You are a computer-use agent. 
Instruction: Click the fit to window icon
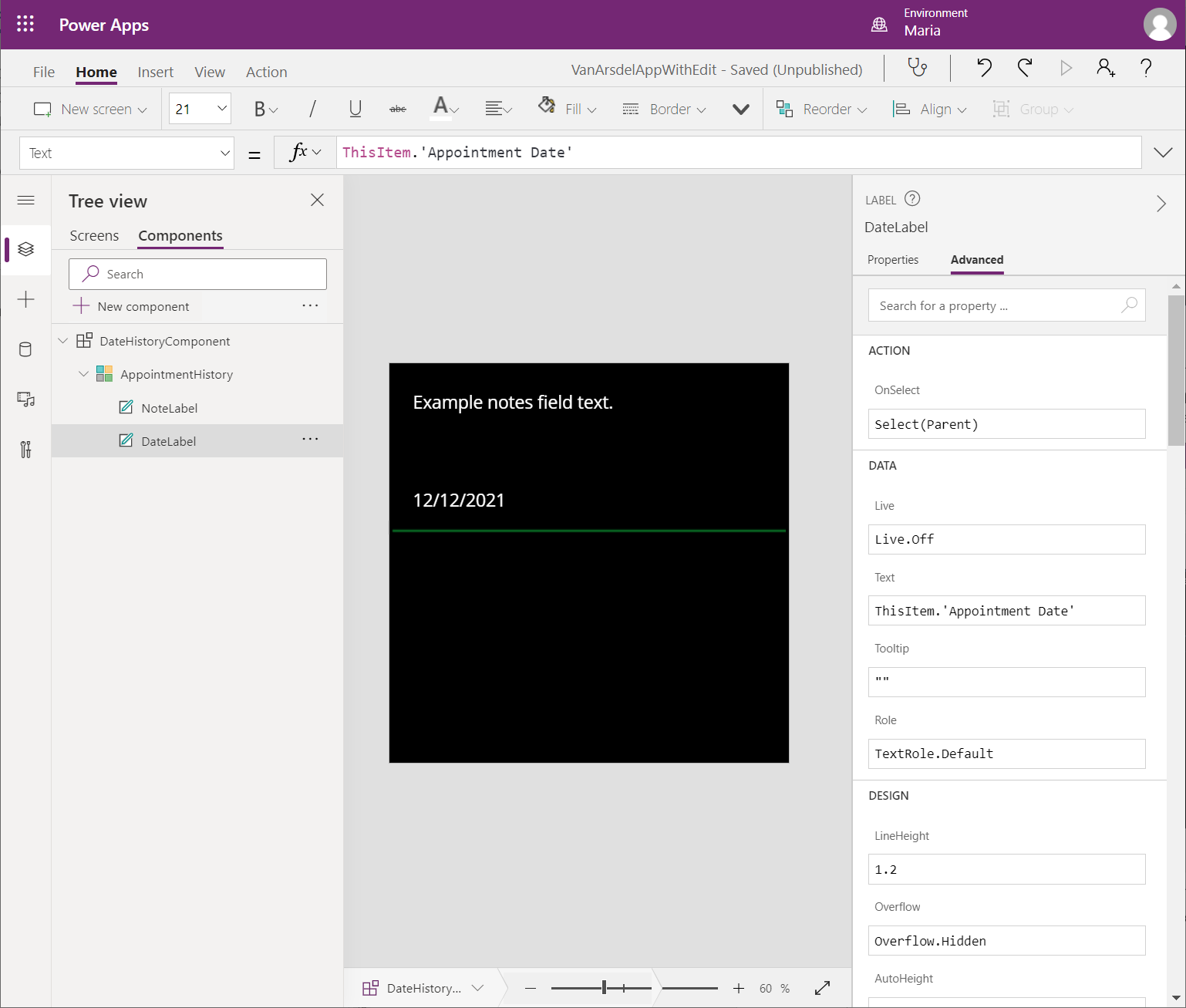coord(823,988)
